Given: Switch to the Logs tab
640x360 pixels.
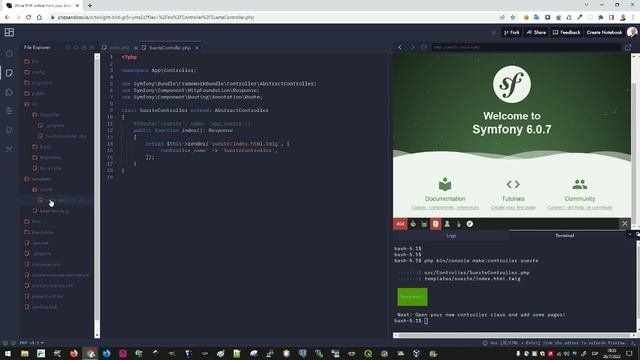Looking at the screenshot, I should pos(451,236).
